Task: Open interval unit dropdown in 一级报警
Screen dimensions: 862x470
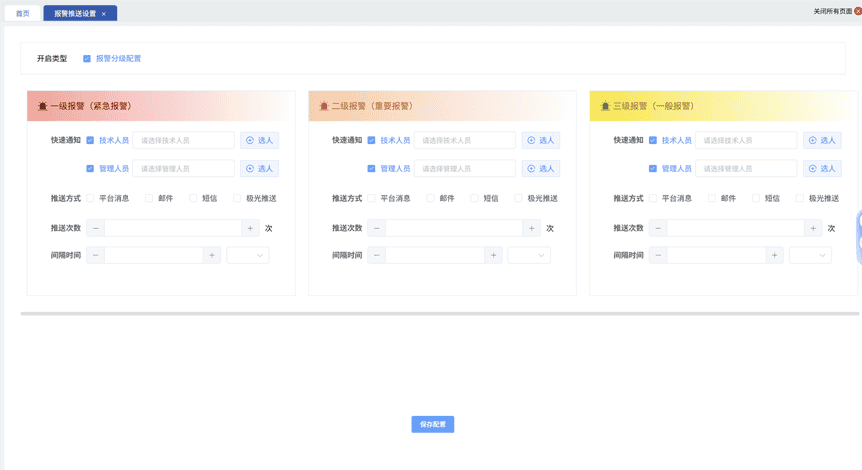Action: 248,255
